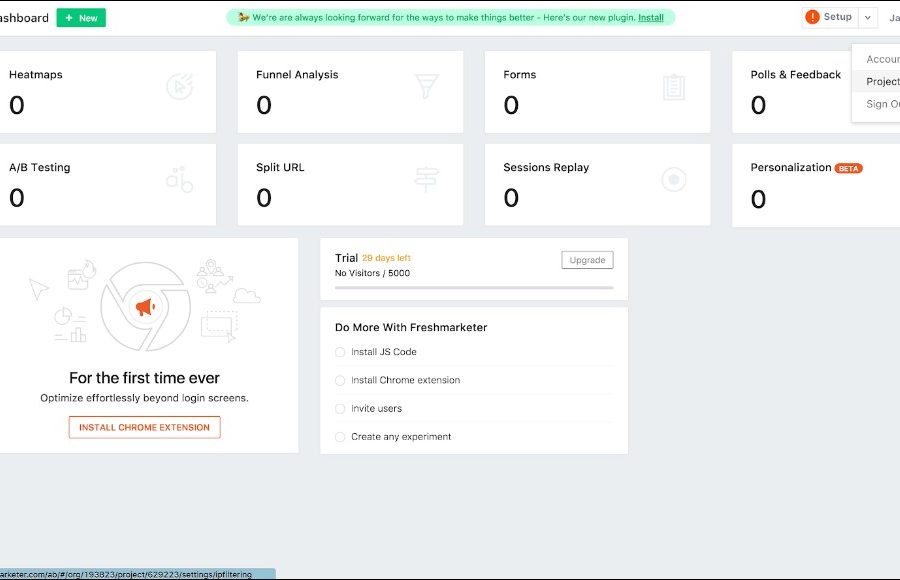Click the Funnel Analysis funnel icon

coord(427,87)
